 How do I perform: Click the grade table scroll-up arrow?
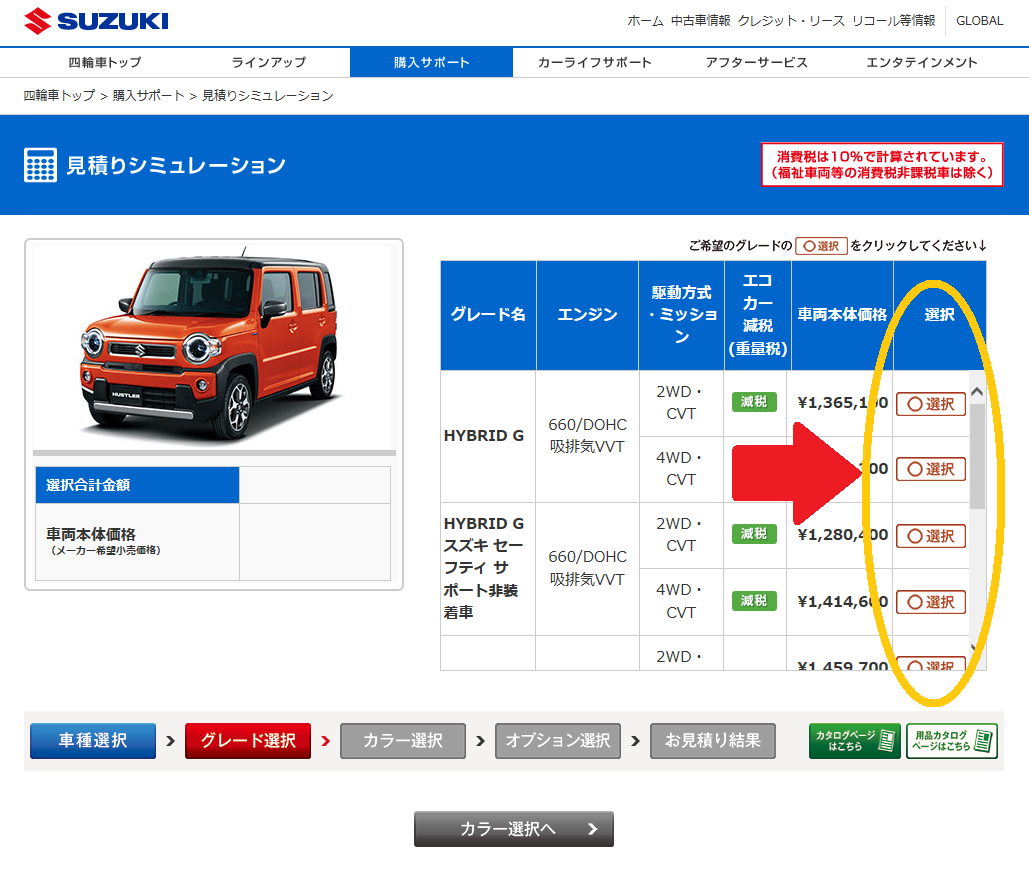click(977, 391)
